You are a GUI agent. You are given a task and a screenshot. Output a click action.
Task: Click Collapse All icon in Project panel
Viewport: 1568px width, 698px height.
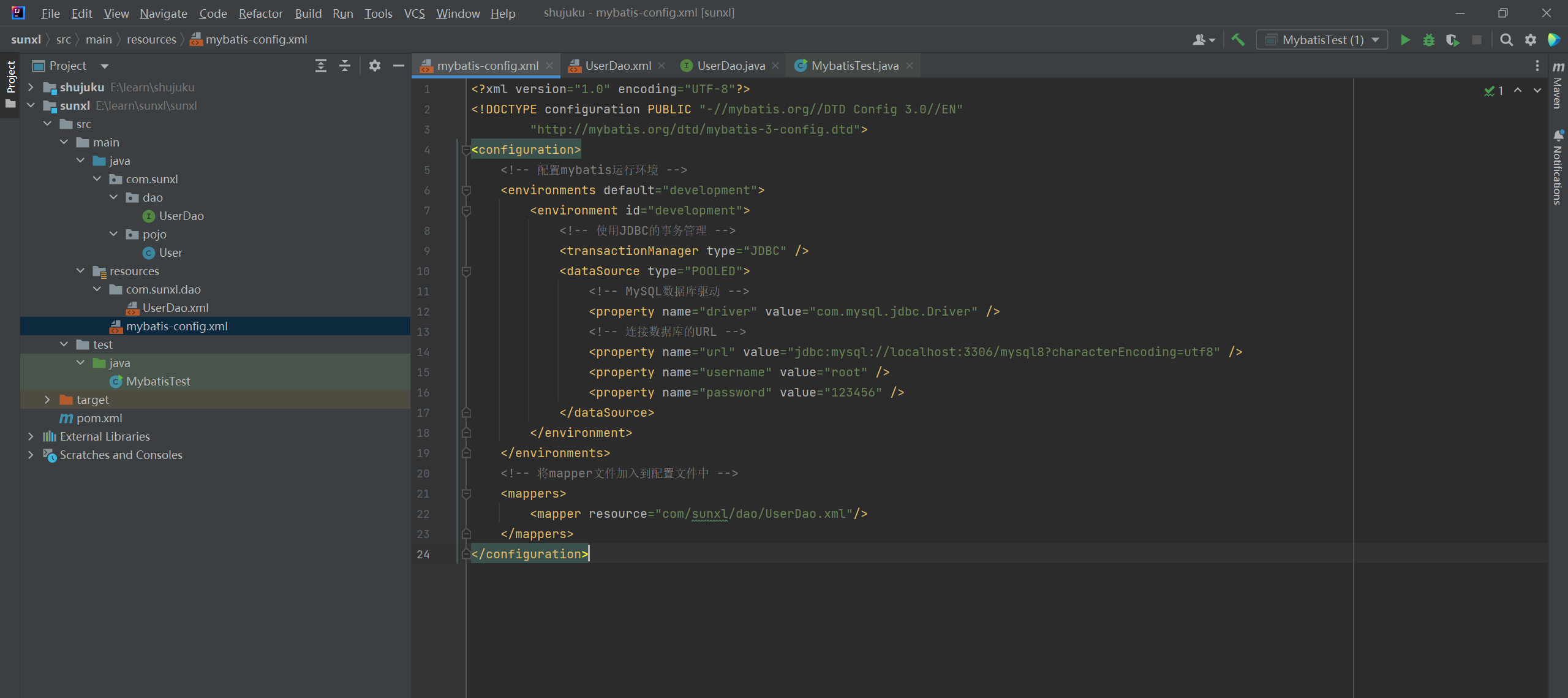(345, 66)
